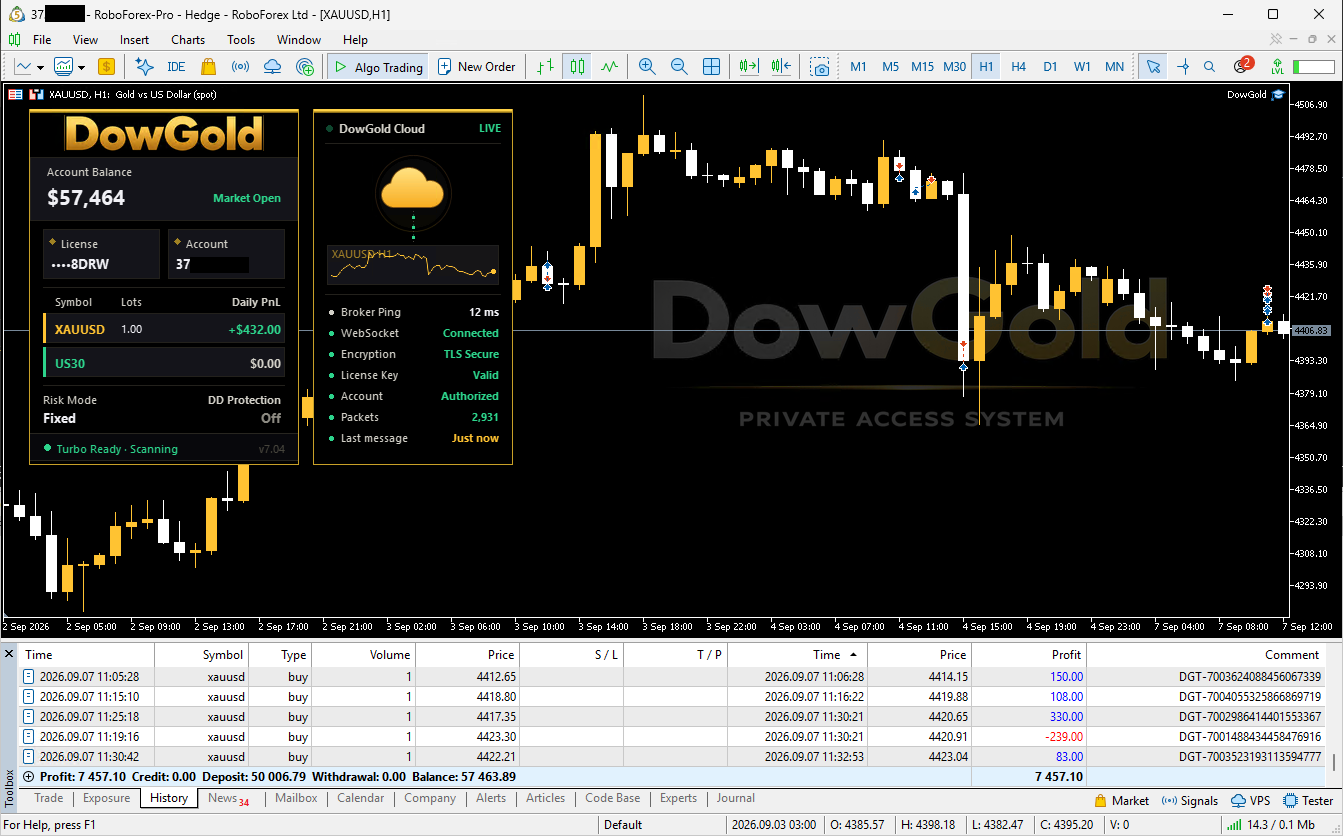Expand the Profit summary row plus icon

click(28, 777)
